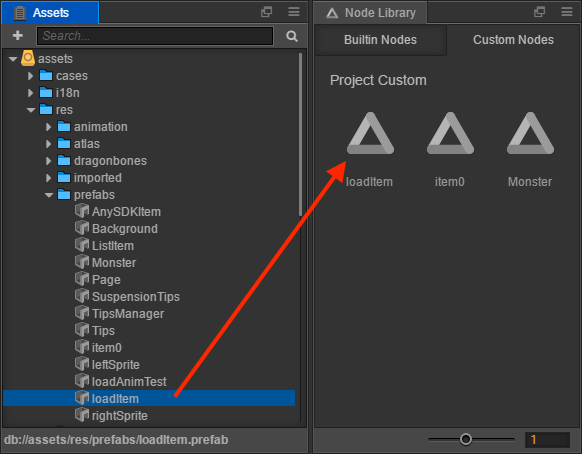Switch to the Custom Nodes tab
The height and width of the screenshot is (454, 582).
point(513,40)
